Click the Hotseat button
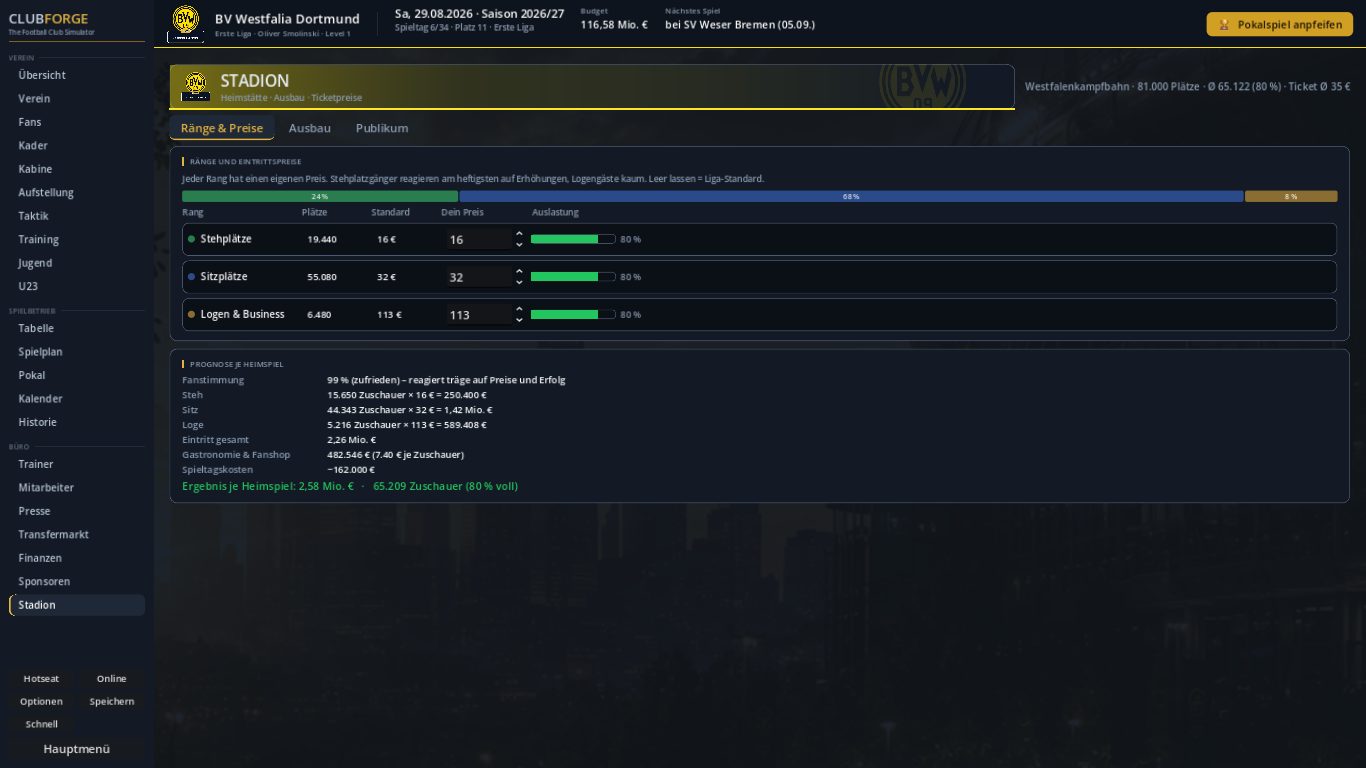1366x768 pixels. click(42, 679)
